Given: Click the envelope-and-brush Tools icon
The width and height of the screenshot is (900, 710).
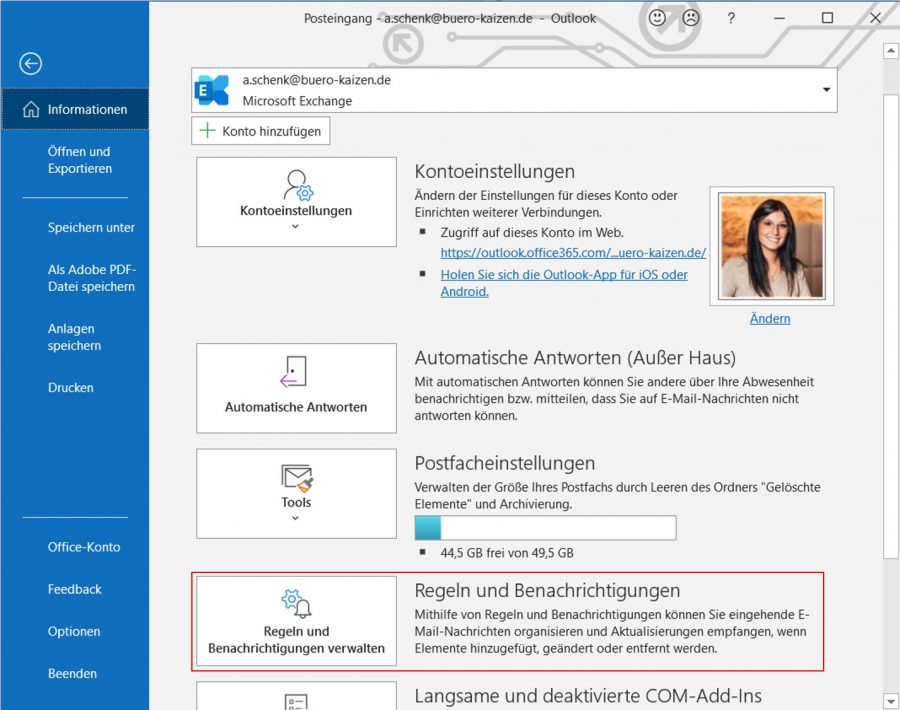Looking at the screenshot, I should coord(297,478).
